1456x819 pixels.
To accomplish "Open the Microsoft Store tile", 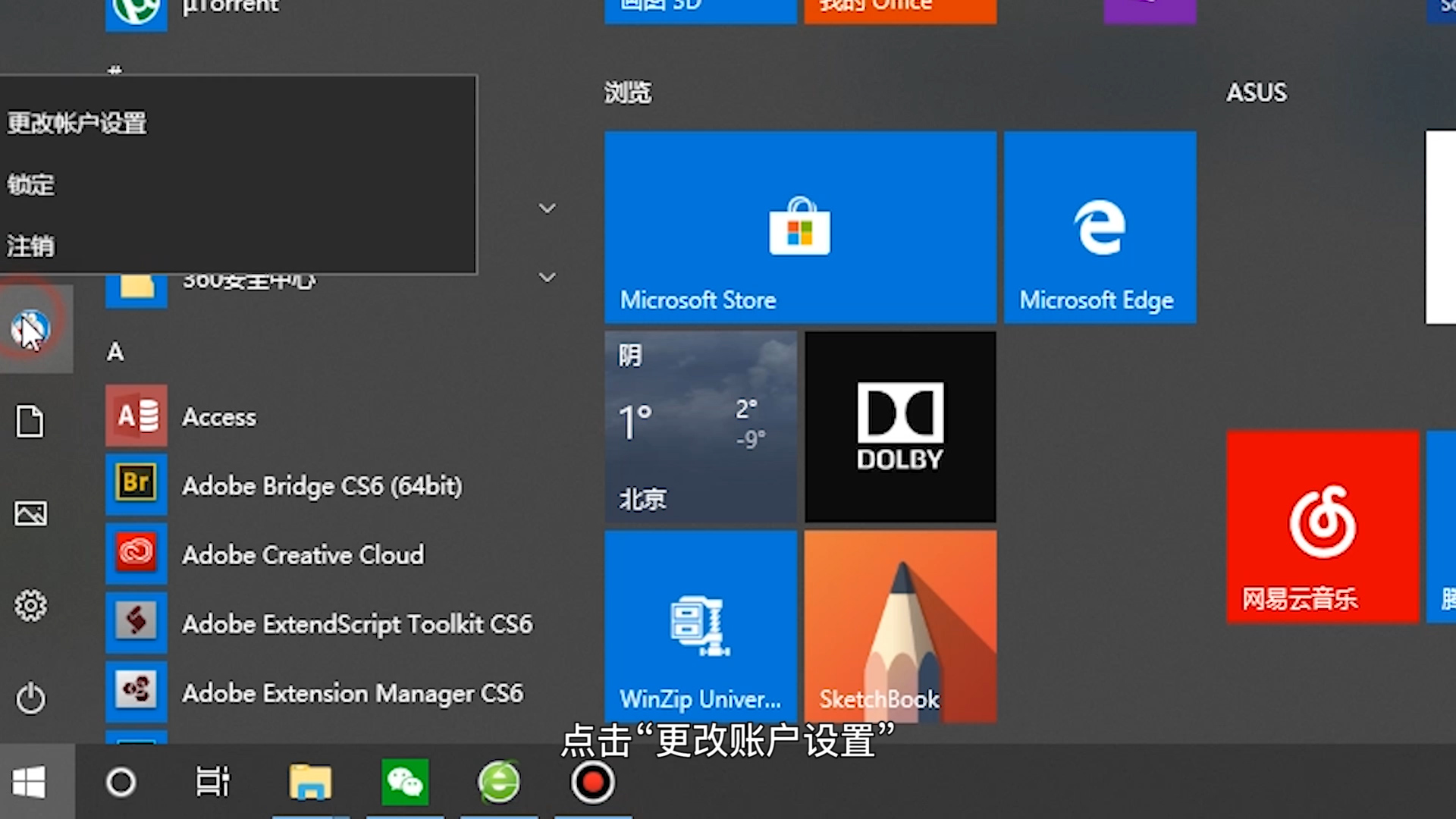I will pyautogui.click(x=800, y=227).
